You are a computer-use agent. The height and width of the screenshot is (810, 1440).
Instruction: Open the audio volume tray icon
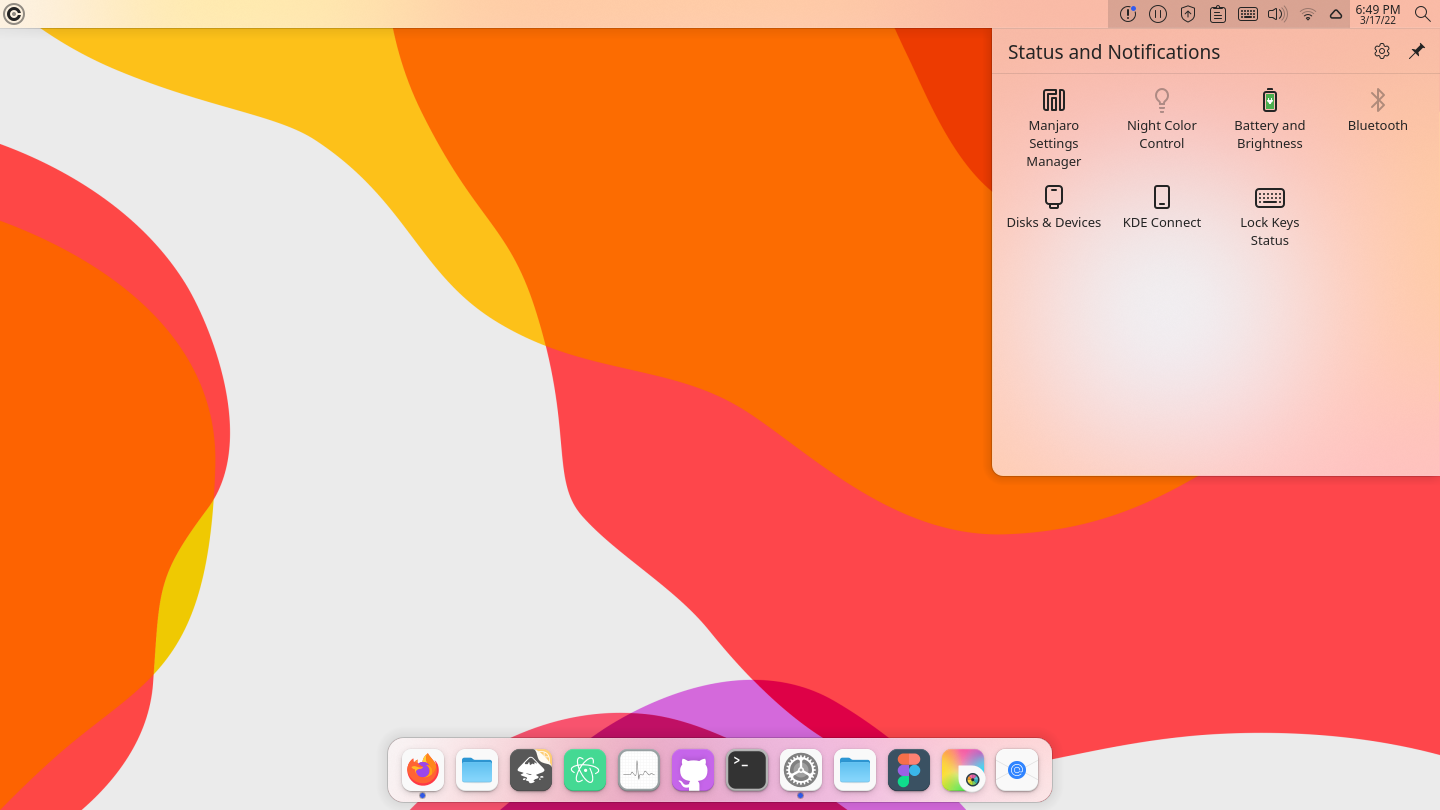point(1277,14)
